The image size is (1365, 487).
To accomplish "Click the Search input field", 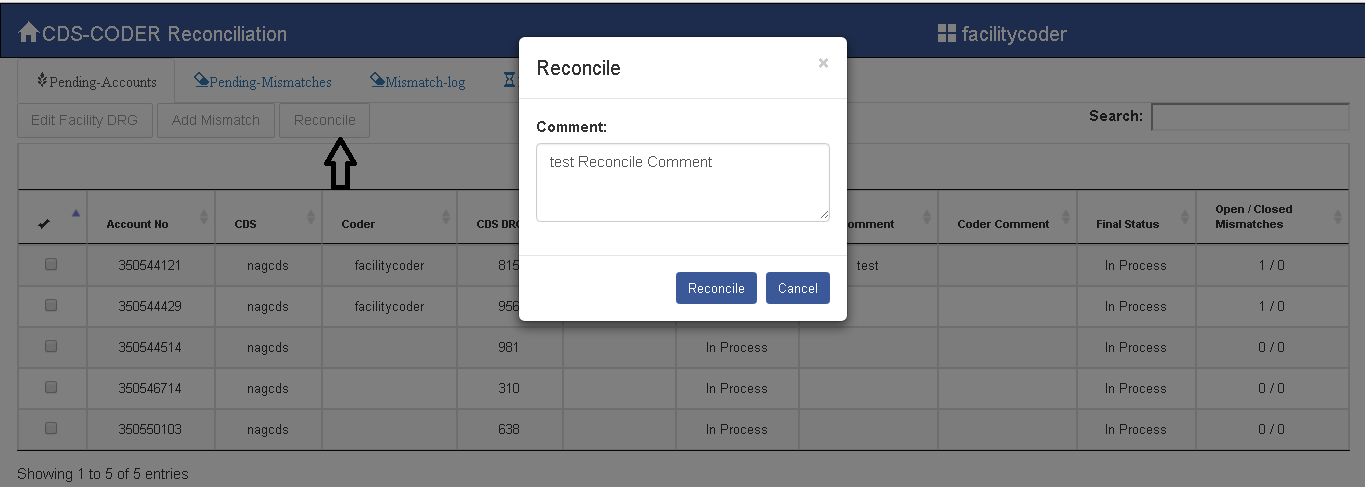I will coord(1249,117).
